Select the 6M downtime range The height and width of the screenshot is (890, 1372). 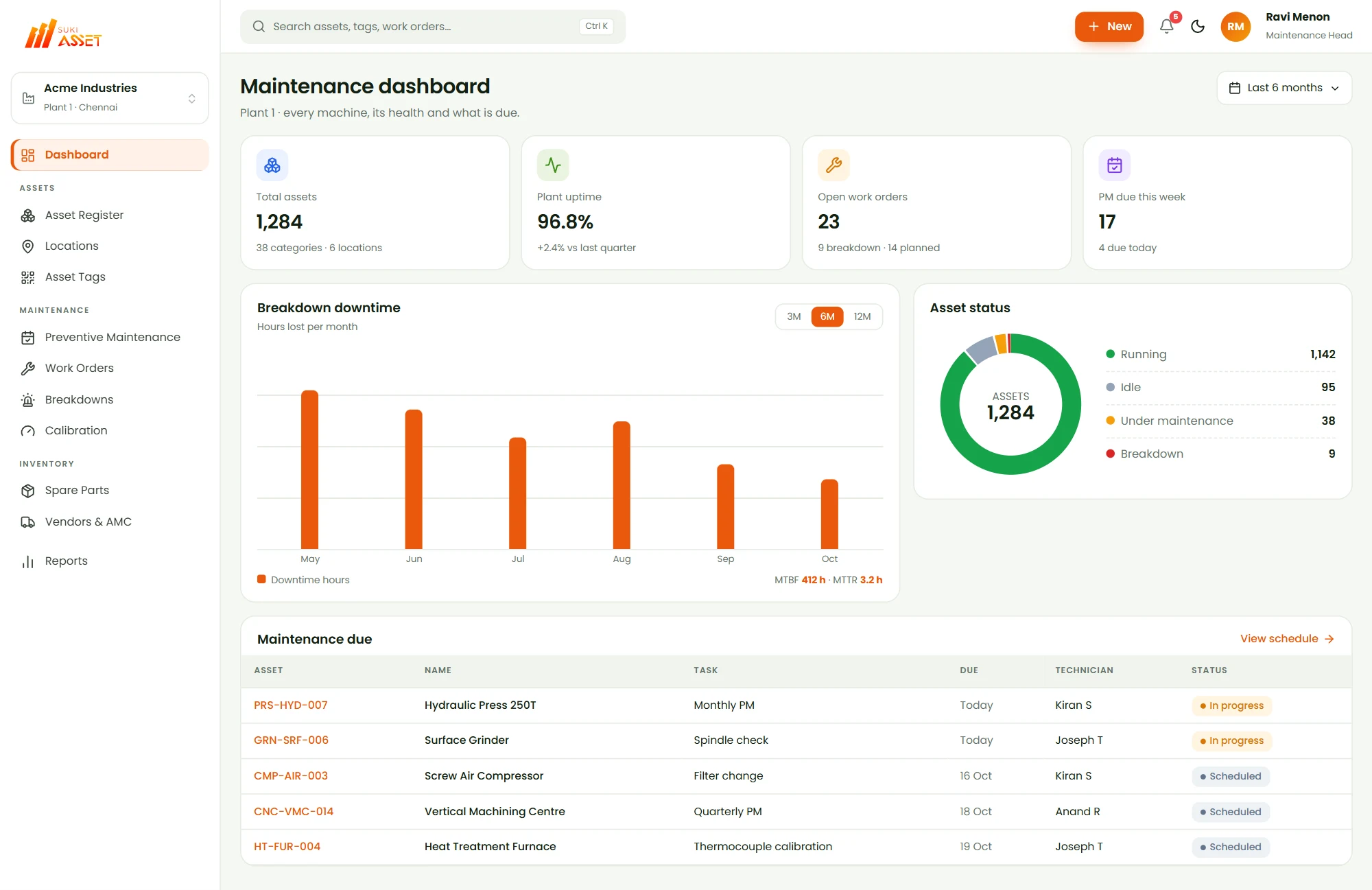coord(827,316)
